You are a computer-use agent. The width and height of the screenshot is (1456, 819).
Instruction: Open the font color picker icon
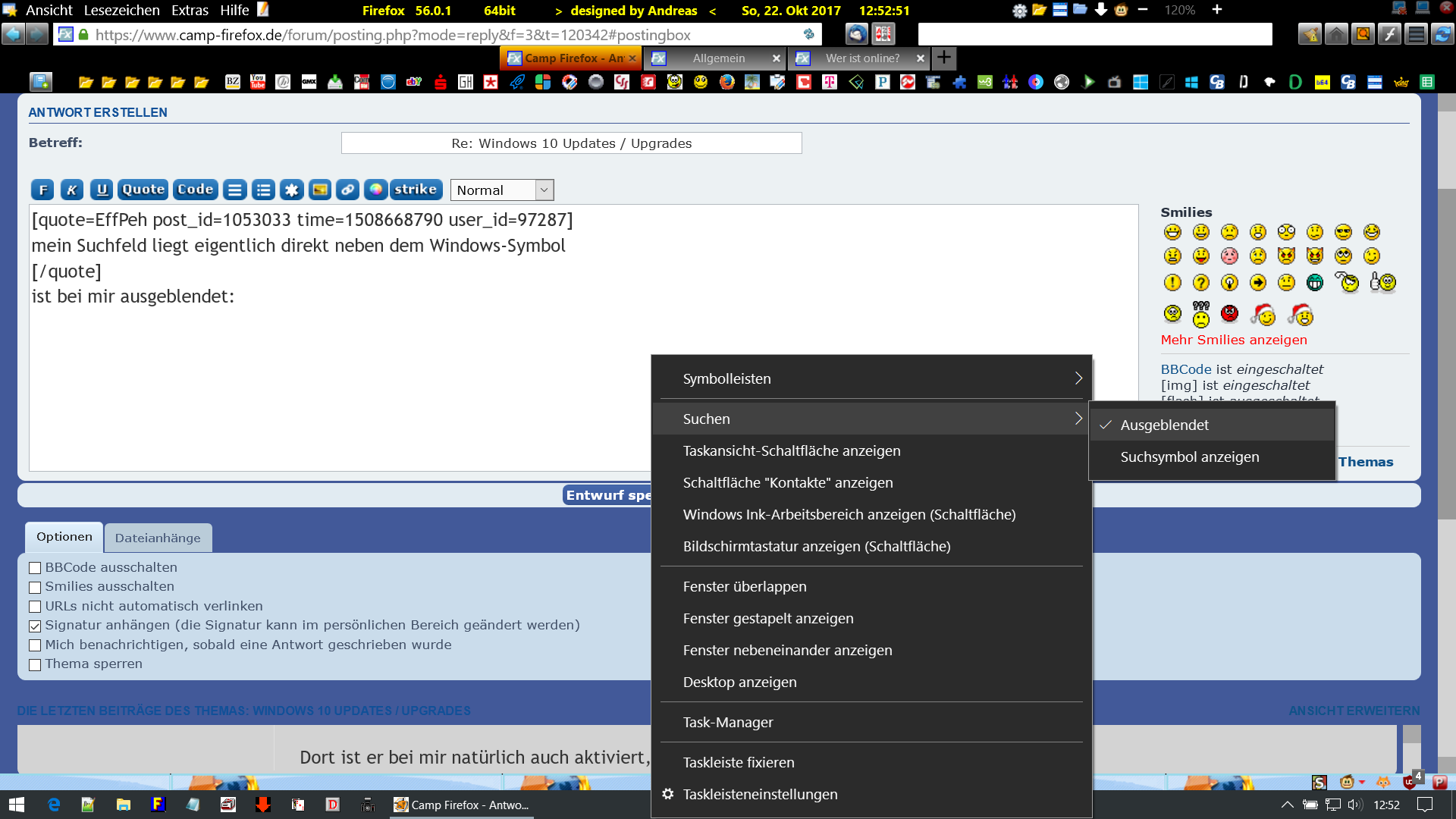point(375,190)
